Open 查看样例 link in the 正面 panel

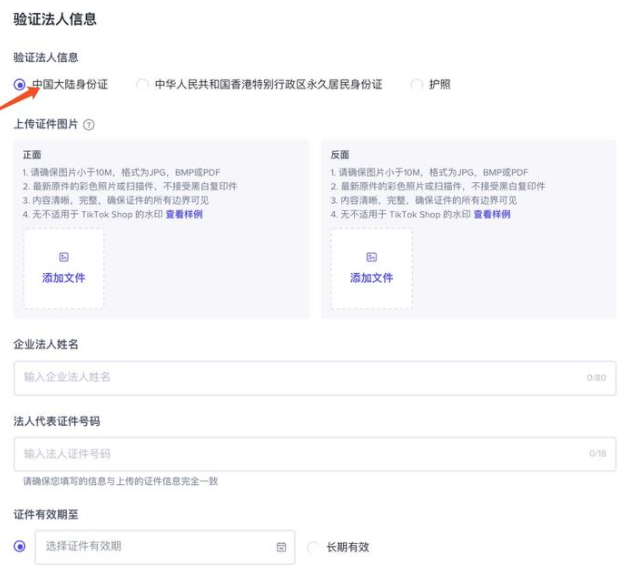pos(184,214)
